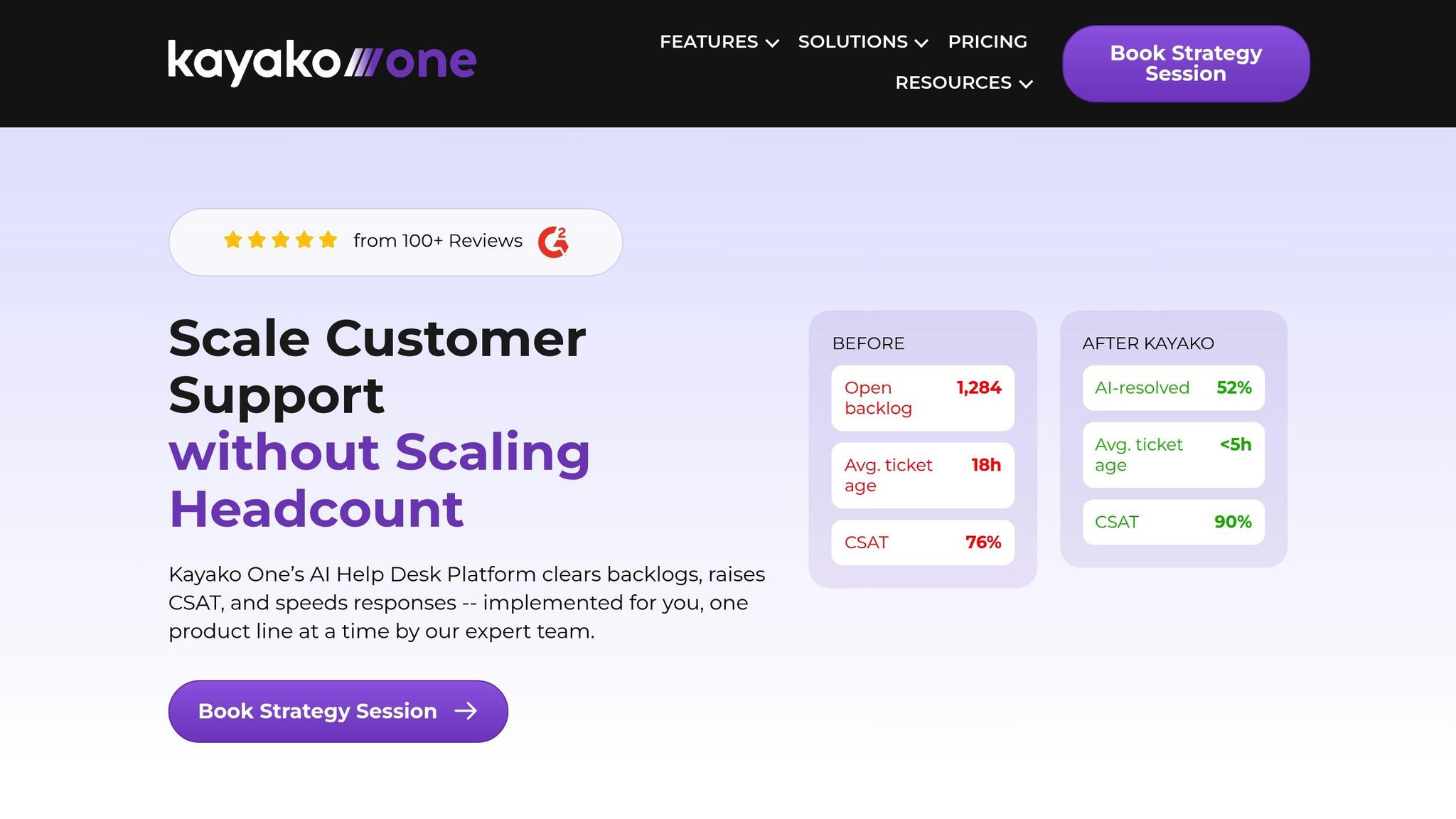Viewport: 1456px width, 819px height.
Task: Click the 'Scale Customer Support' headline
Action: (377, 366)
